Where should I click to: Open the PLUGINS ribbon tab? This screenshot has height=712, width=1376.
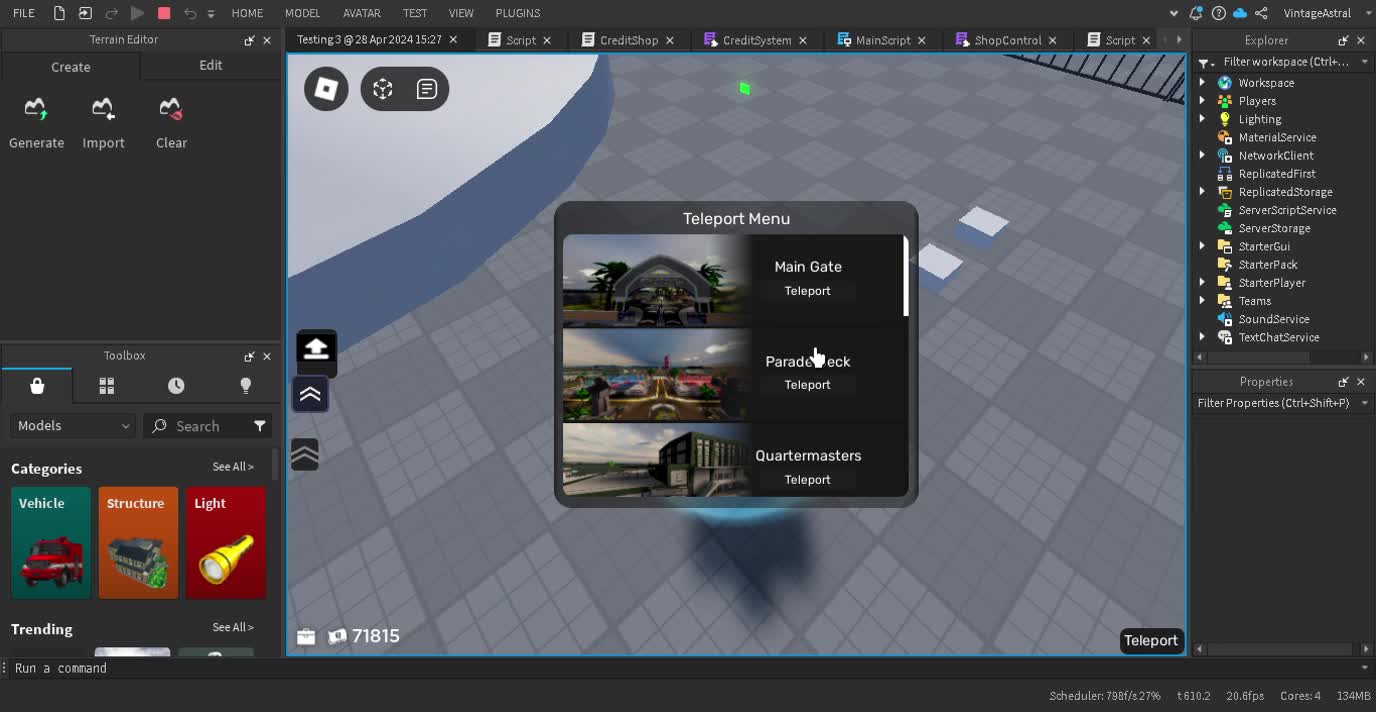pos(518,13)
